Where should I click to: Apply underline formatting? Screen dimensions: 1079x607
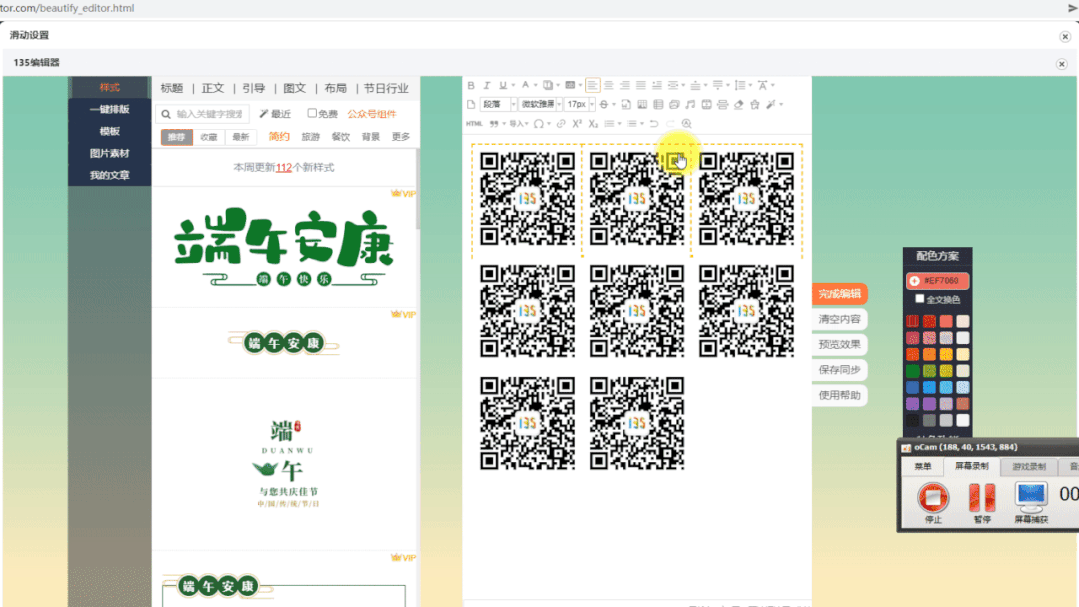pyautogui.click(x=503, y=85)
